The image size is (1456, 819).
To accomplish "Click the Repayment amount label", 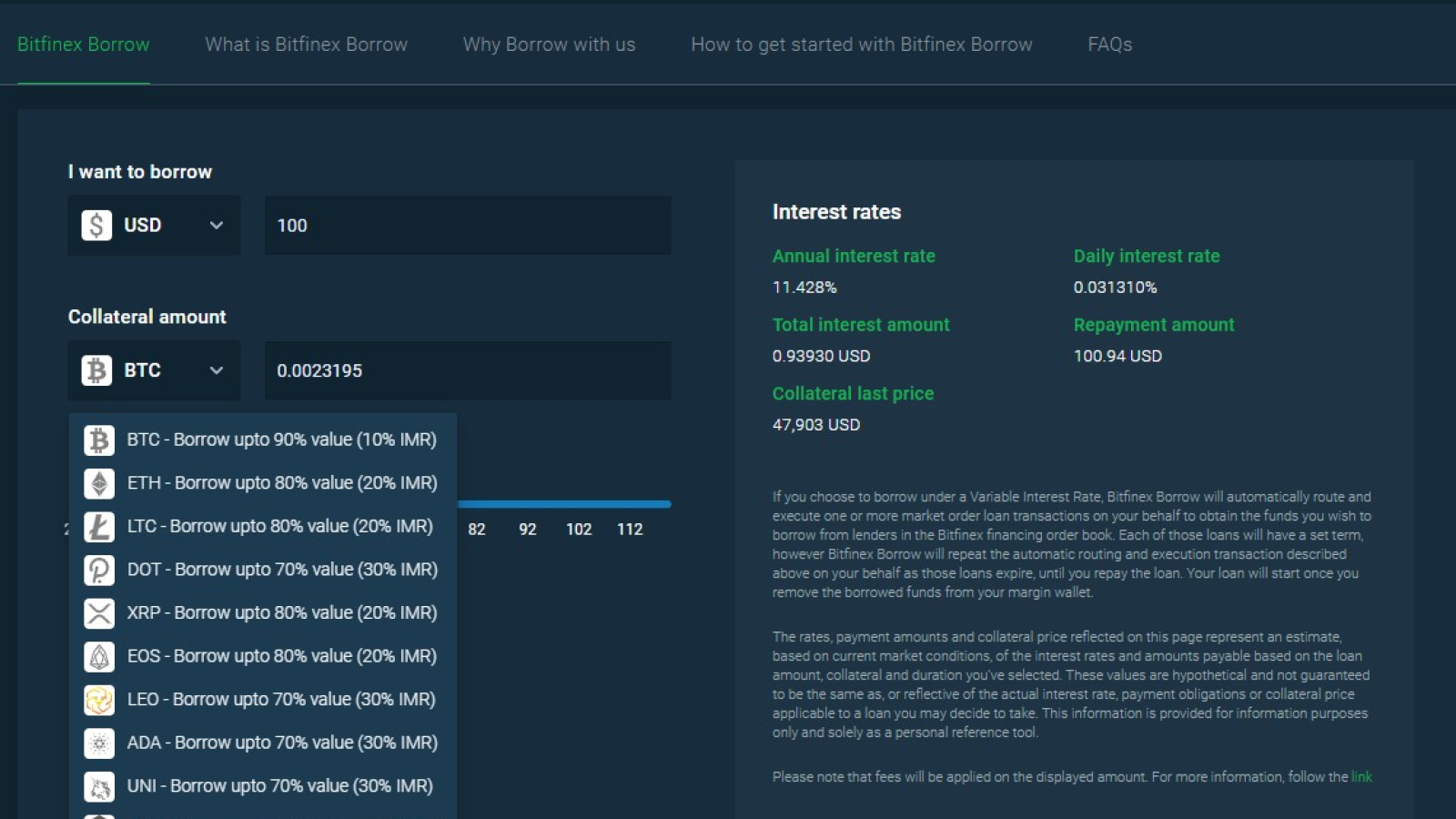I will click(1154, 325).
